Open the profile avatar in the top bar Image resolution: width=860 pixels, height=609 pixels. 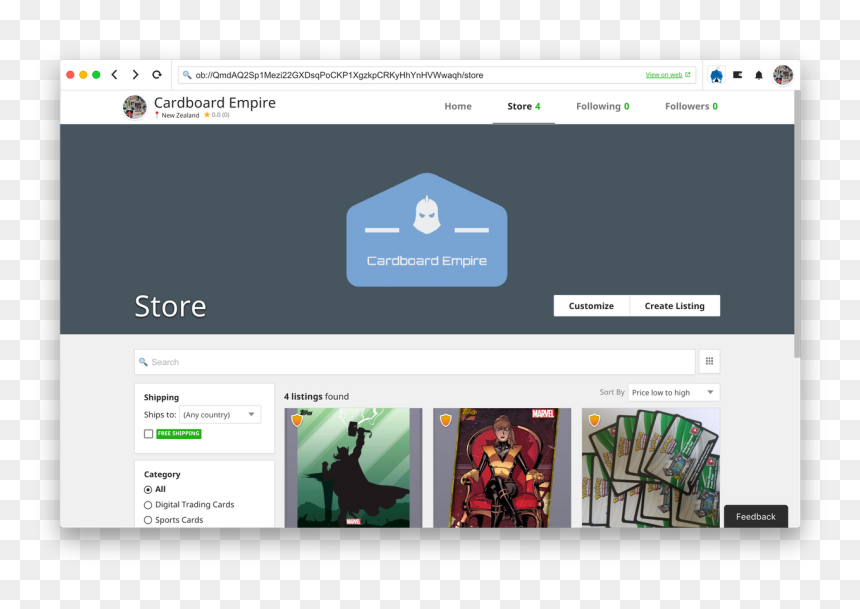coord(783,75)
